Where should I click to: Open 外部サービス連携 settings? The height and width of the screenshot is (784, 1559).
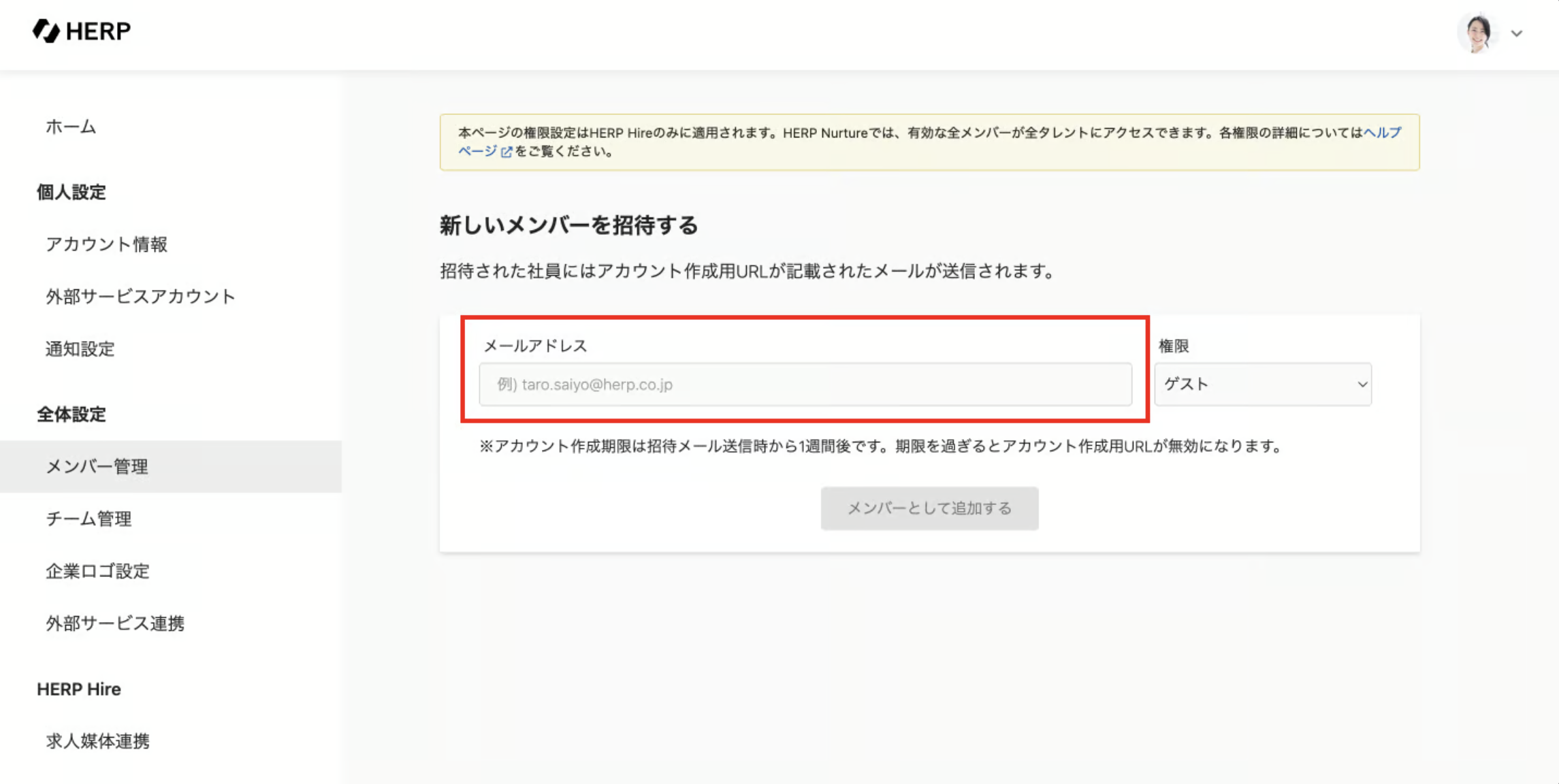click(x=115, y=623)
